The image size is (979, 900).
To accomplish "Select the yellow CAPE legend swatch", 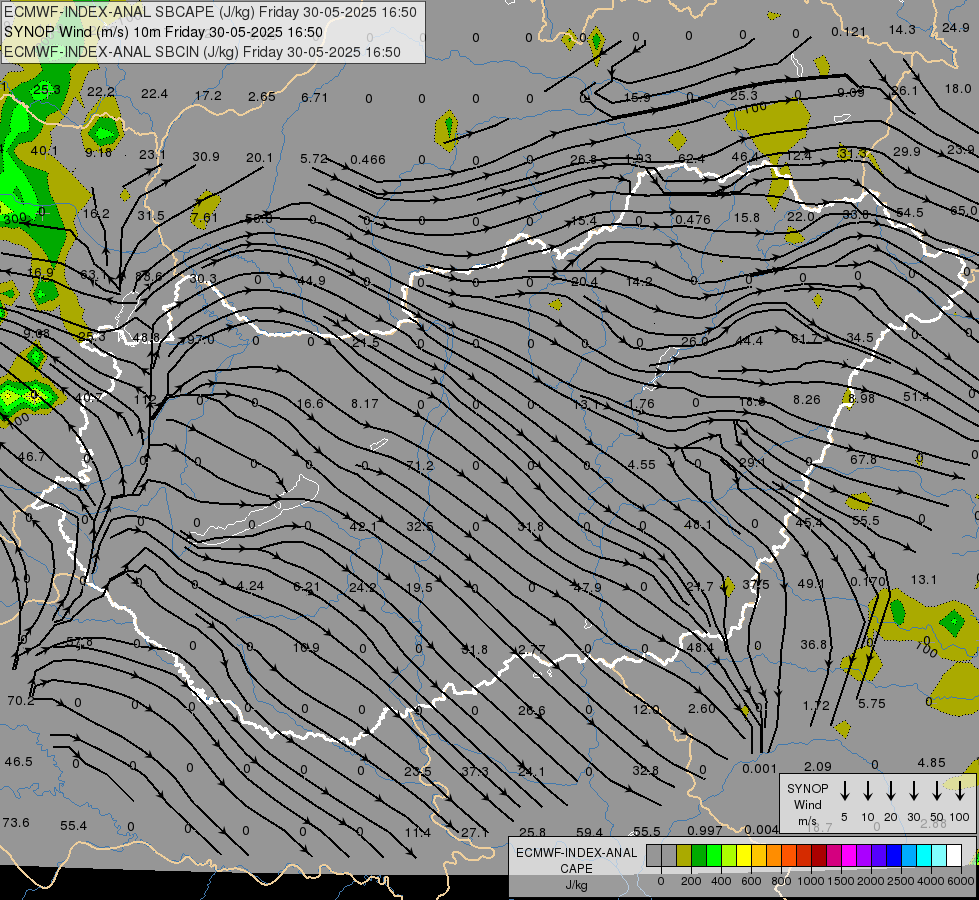I will [x=744, y=856].
